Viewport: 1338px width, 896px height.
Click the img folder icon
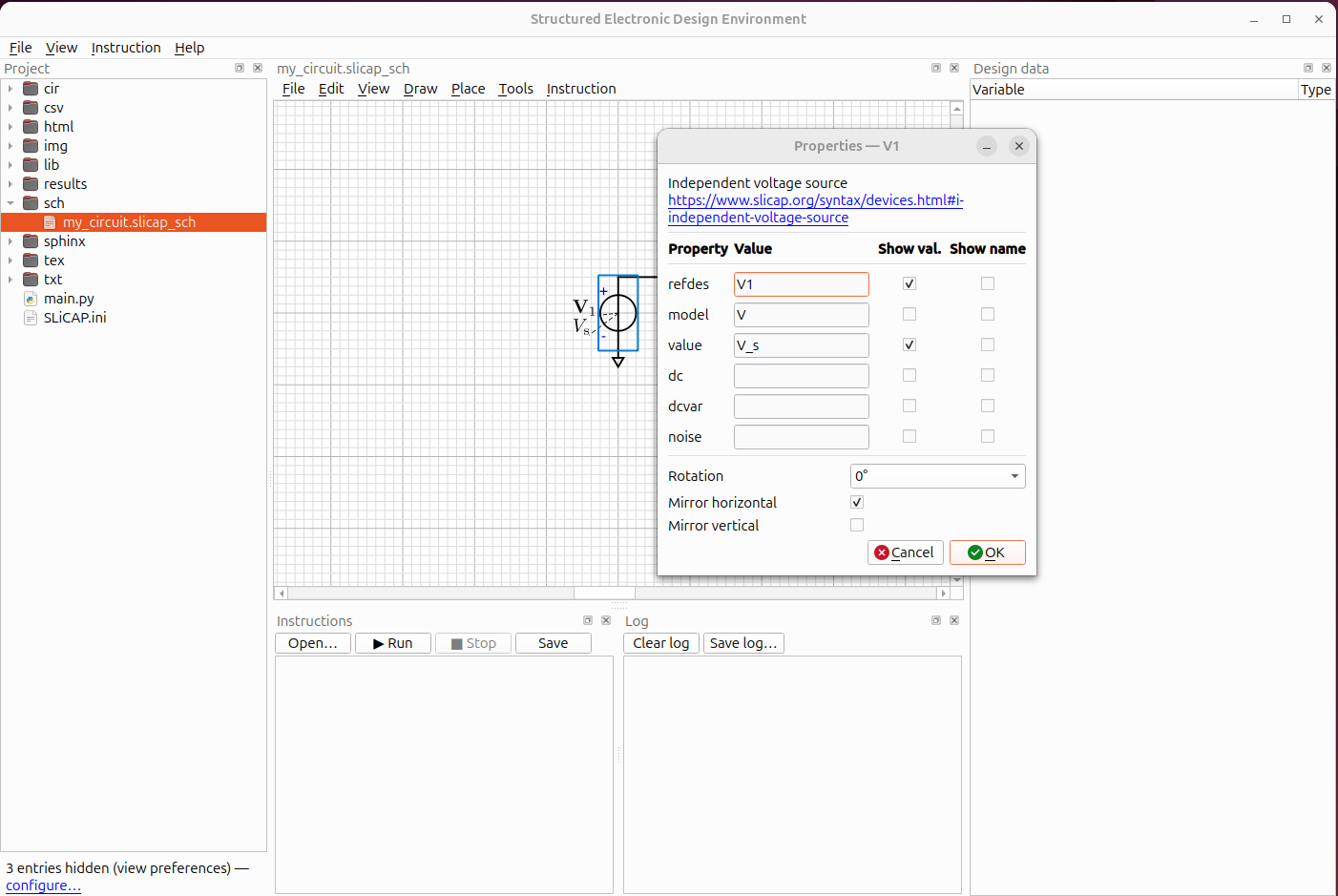(x=31, y=146)
